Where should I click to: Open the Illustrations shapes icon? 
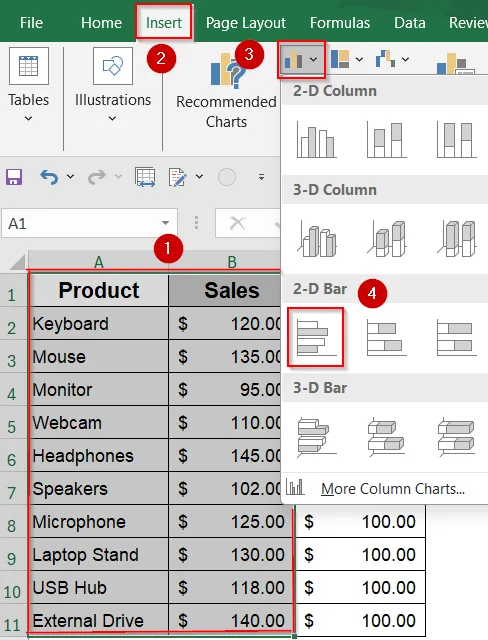(113, 66)
